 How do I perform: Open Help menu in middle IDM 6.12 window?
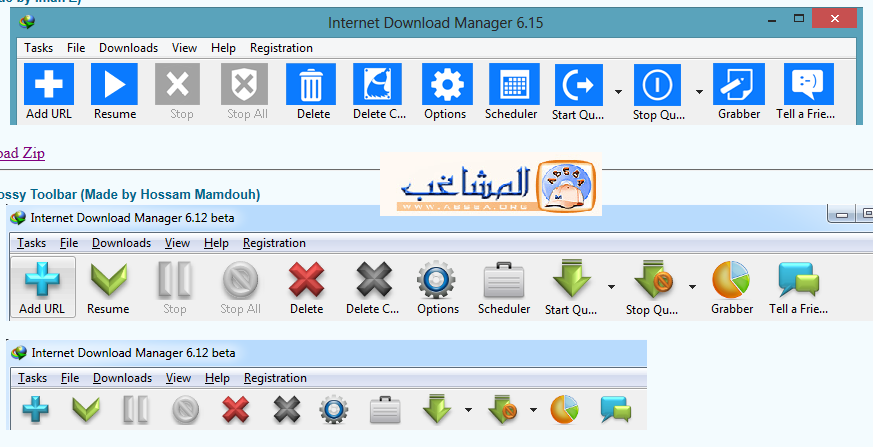click(216, 243)
